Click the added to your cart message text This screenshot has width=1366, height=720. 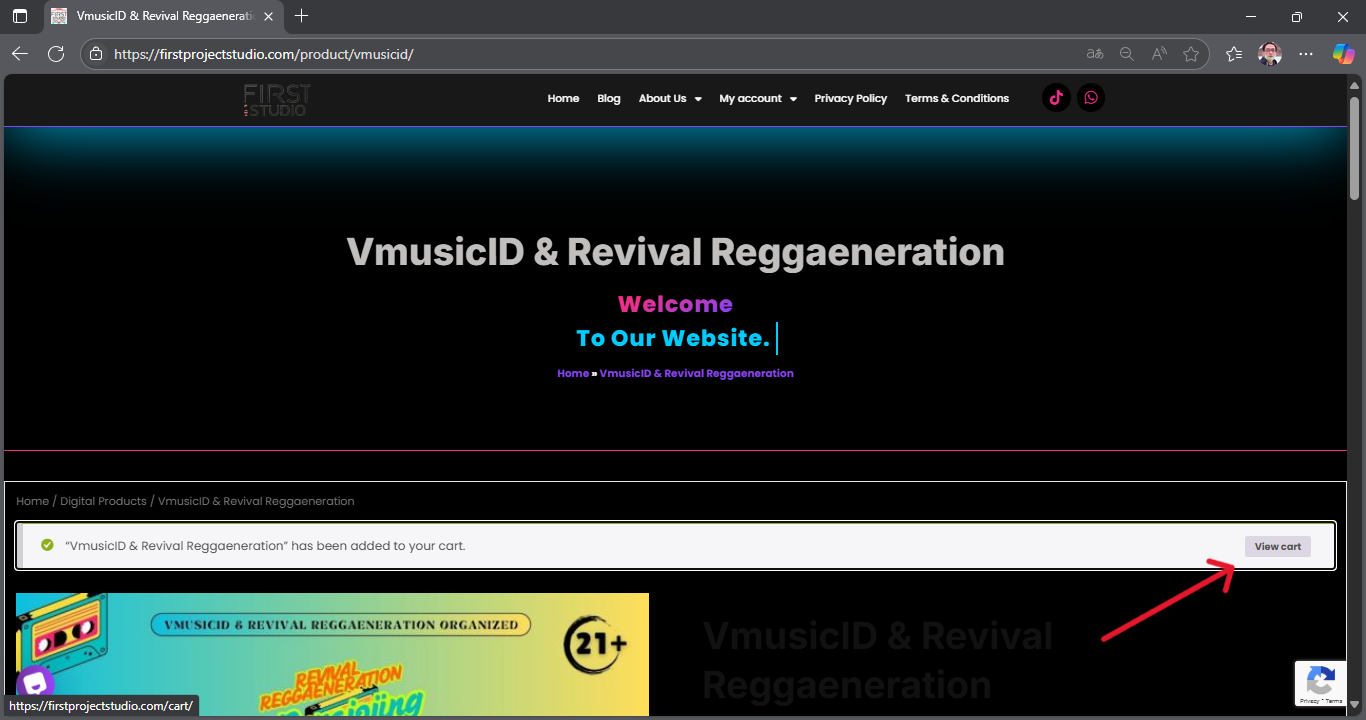[265, 546]
